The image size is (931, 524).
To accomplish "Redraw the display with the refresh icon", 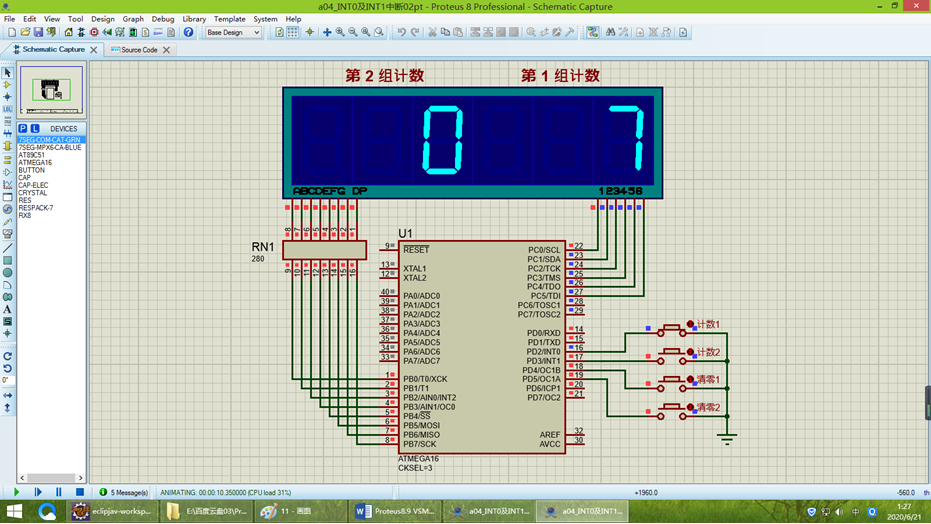I will [280, 32].
